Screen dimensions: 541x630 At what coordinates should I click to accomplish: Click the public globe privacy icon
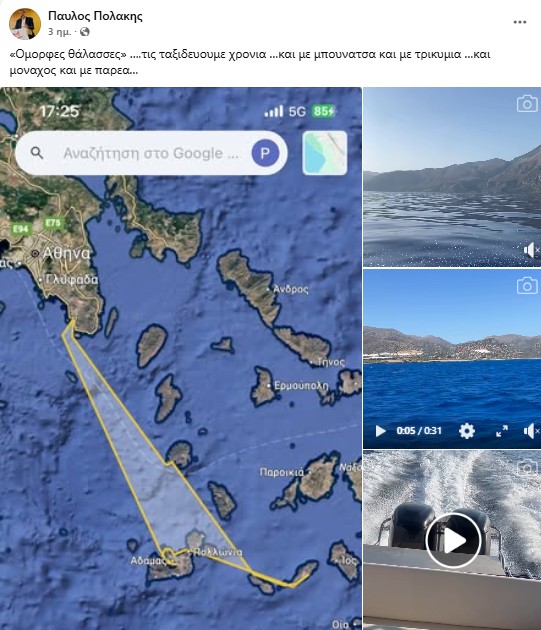coord(85,32)
